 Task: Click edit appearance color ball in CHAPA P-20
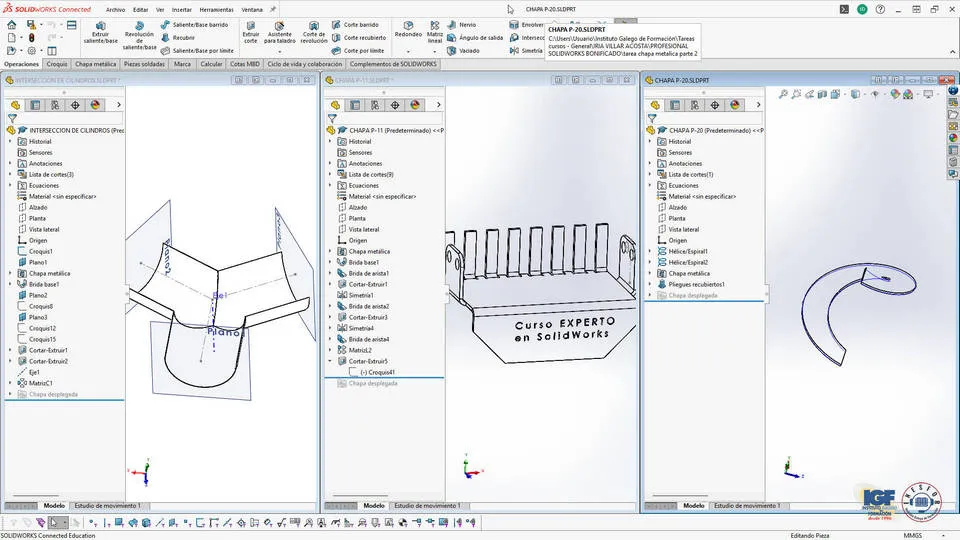[895, 94]
